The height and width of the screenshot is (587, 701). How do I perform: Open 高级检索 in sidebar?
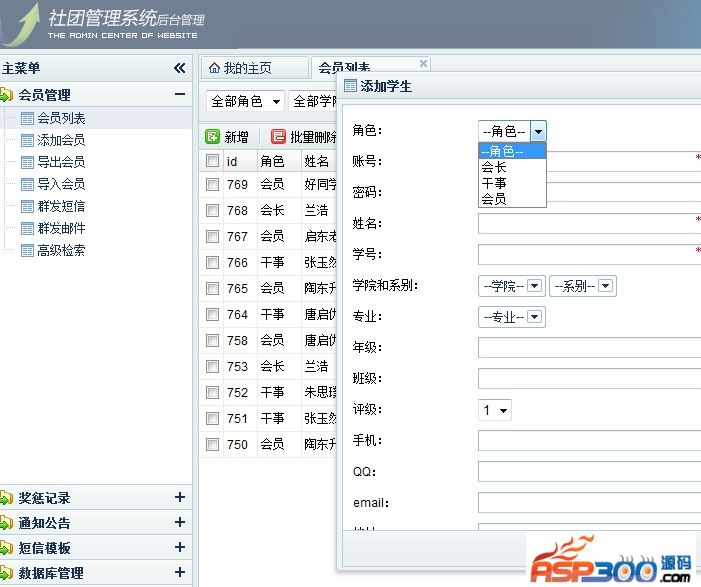[x=61, y=250]
